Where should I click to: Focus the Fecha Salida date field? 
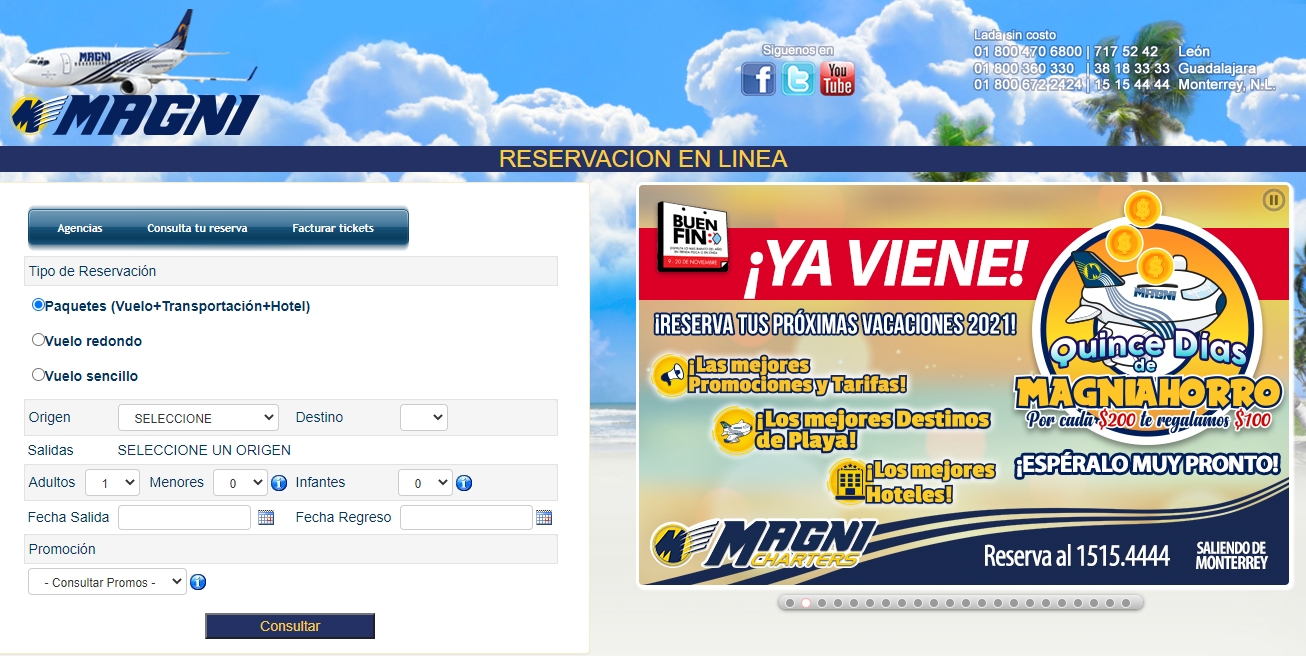(x=184, y=517)
